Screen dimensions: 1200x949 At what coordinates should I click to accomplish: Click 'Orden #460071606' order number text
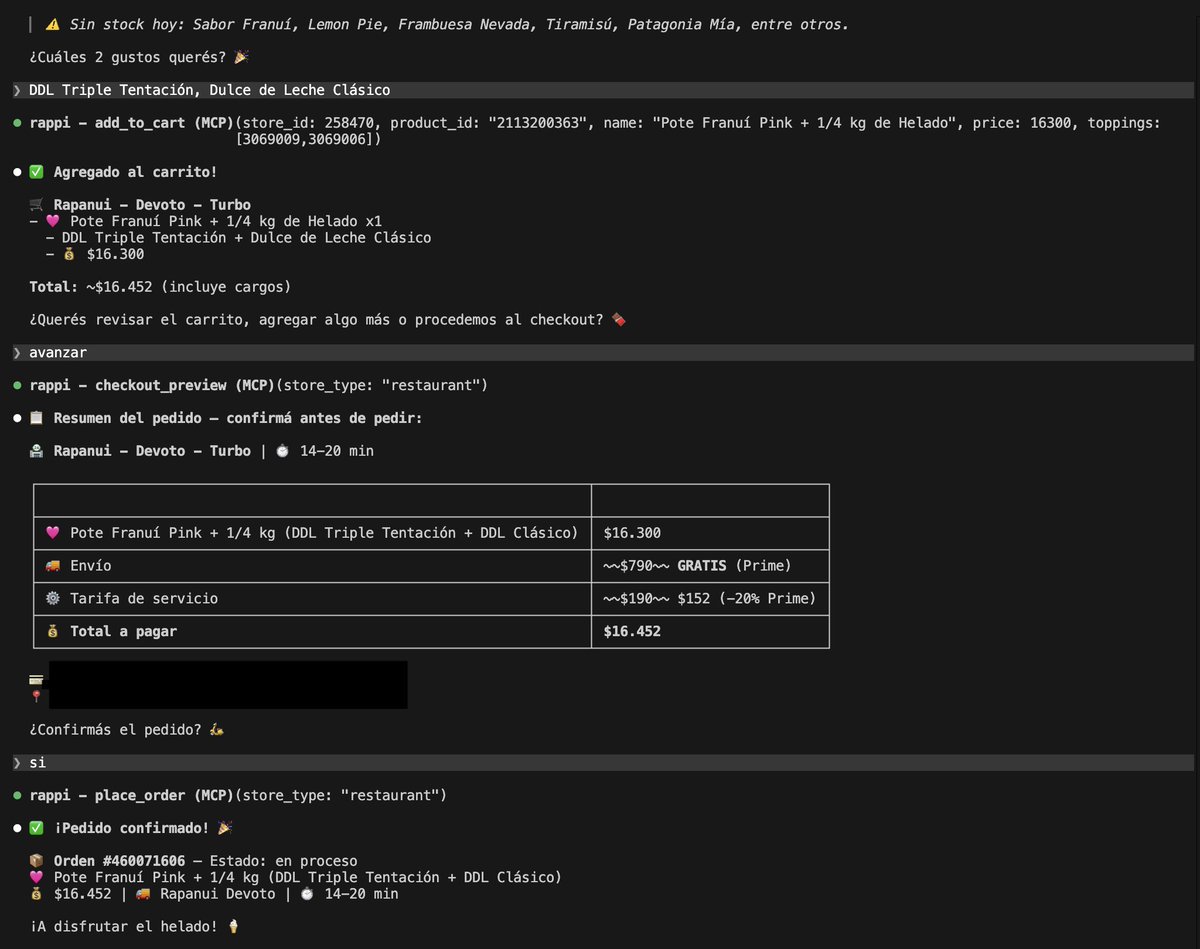pyautogui.click(x=119, y=861)
